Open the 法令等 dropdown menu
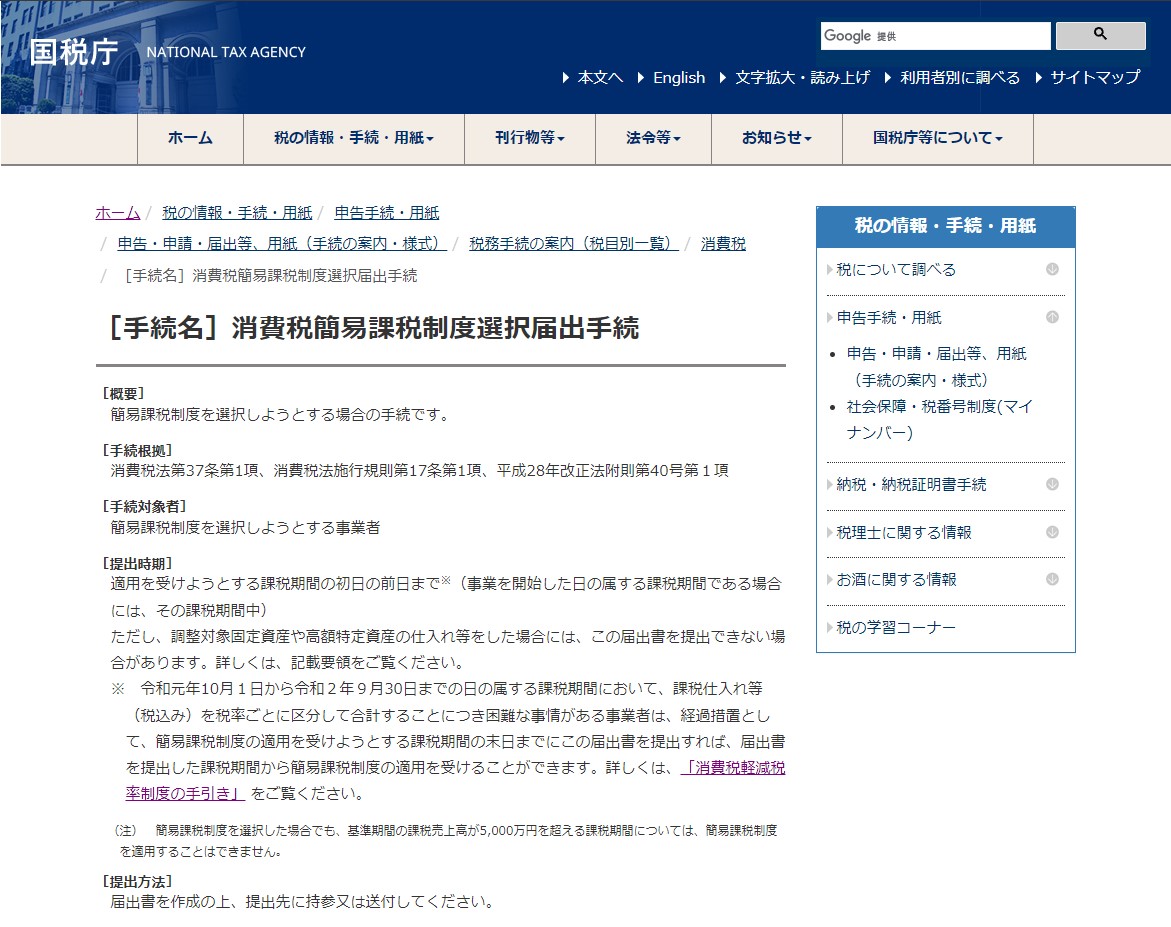Screen dimensions: 1171x927 653,138
